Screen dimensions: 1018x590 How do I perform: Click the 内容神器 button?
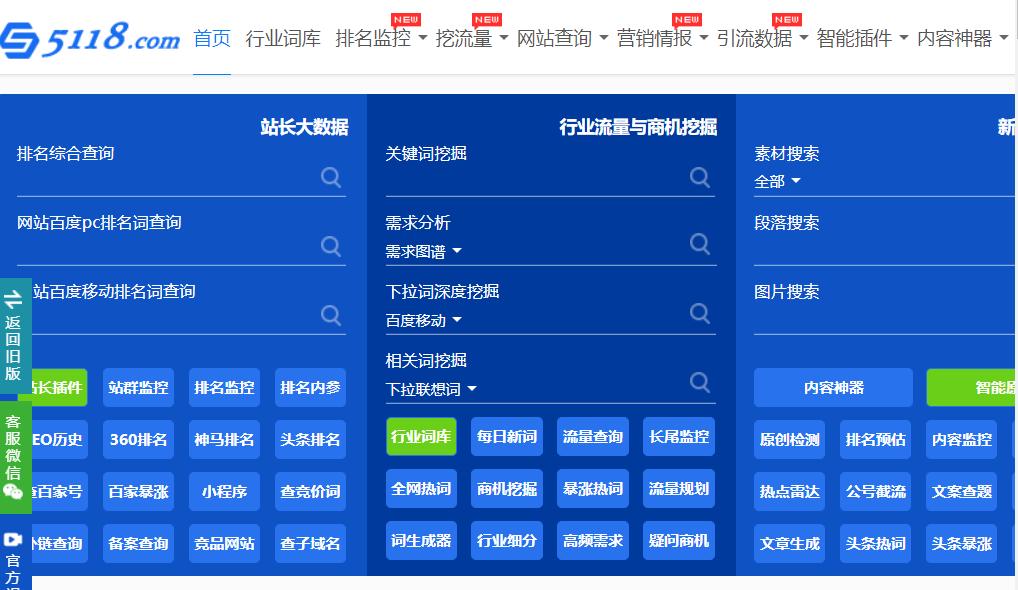[833, 388]
